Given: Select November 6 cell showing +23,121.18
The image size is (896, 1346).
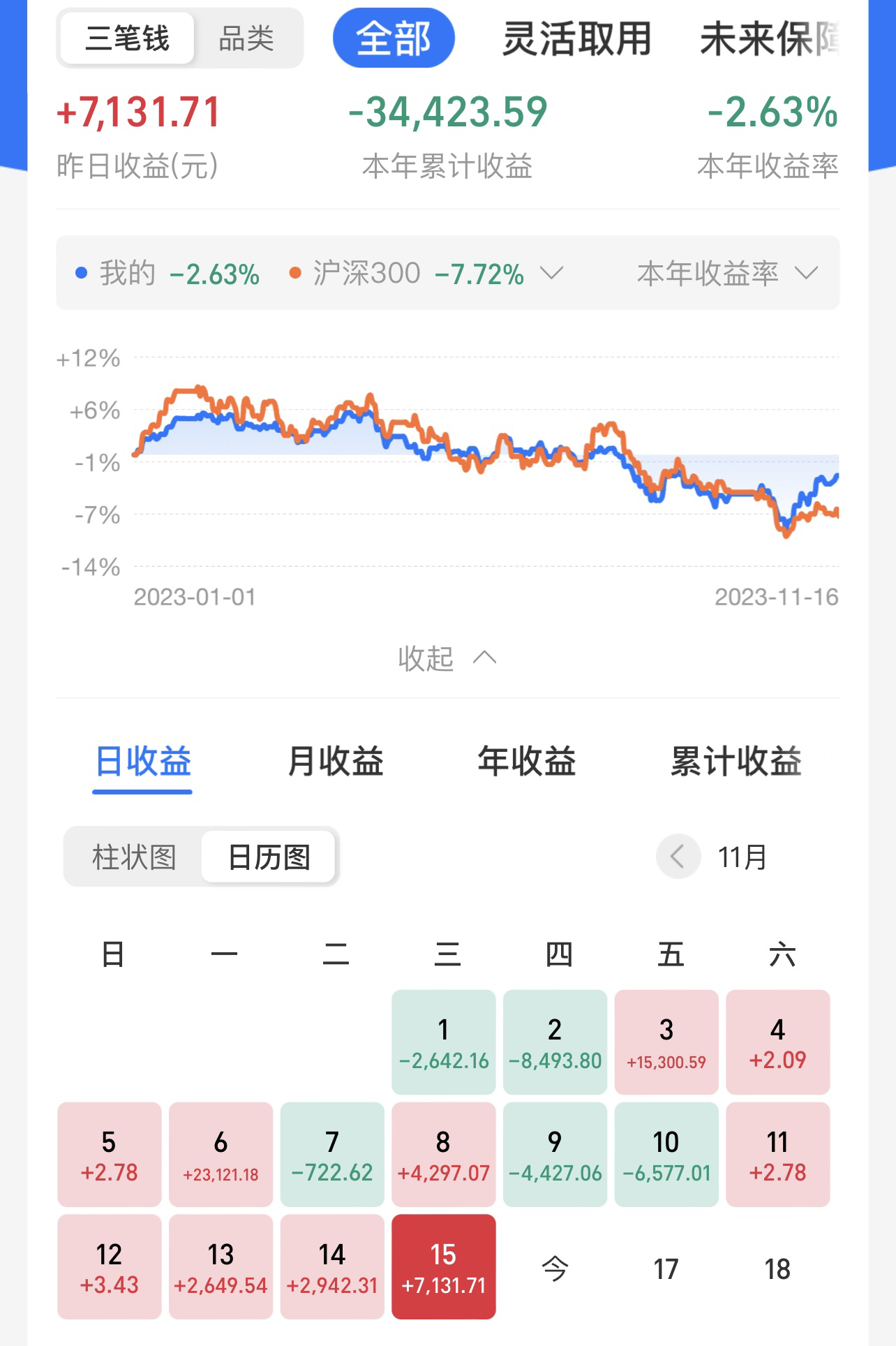Looking at the screenshot, I should click(x=221, y=1154).
